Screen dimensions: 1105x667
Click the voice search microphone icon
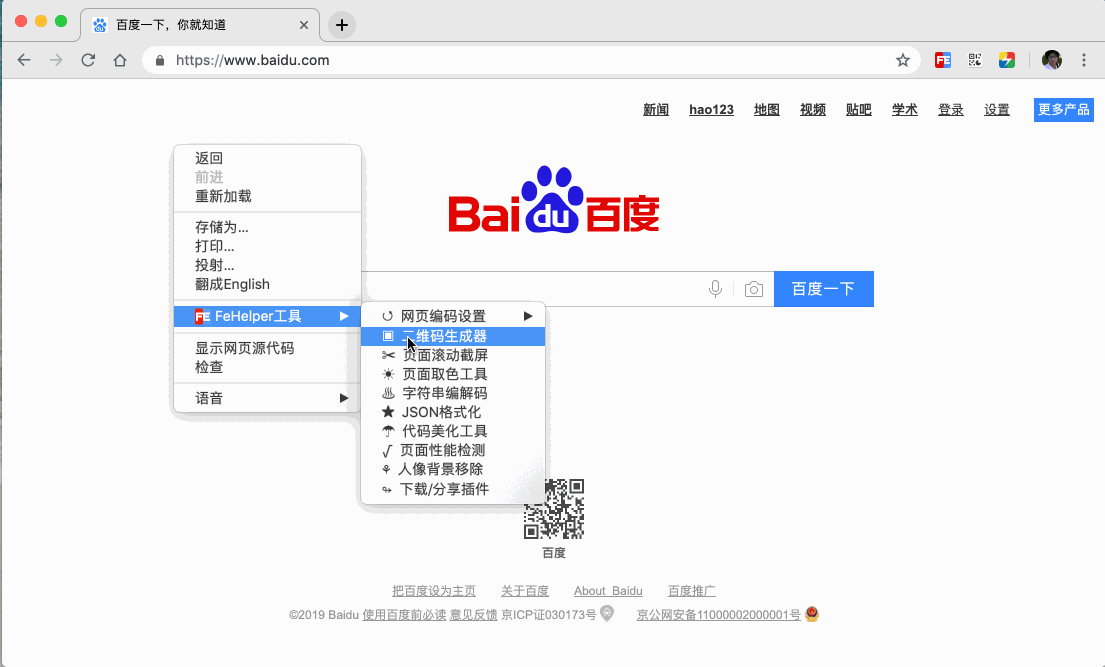tap(715, 289)
